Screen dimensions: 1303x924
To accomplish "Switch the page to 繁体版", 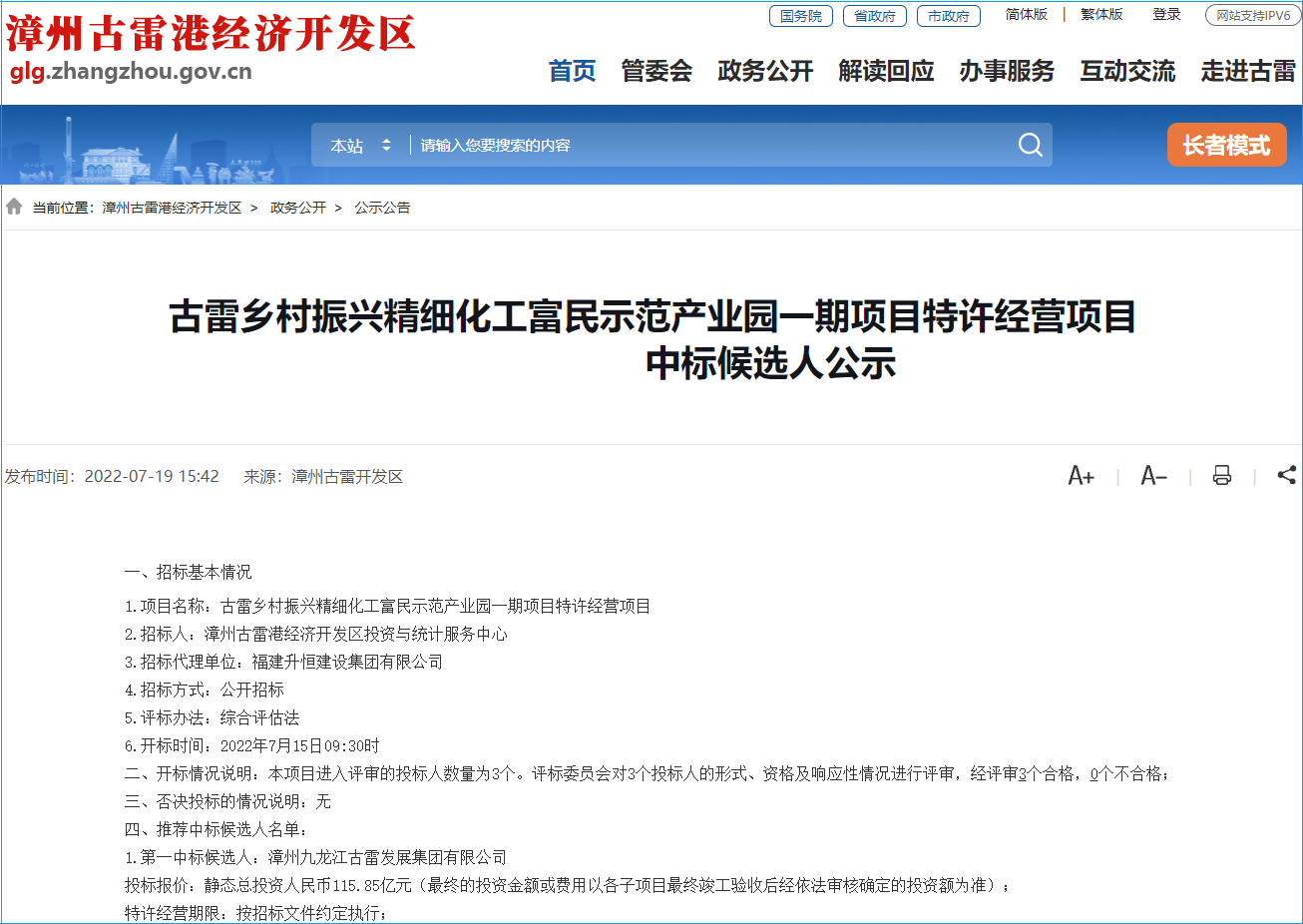I will tap(1100, 15).
